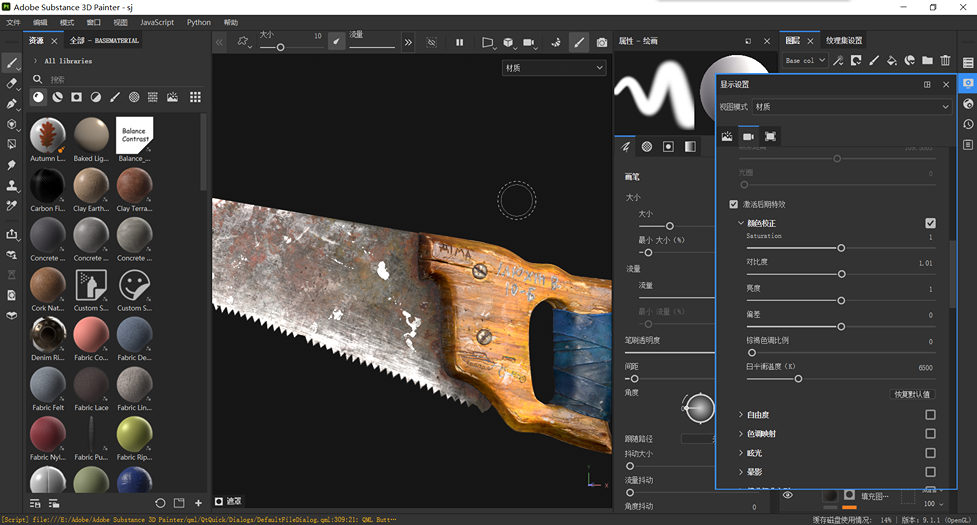Add a folder in the layers panel

tap(927, 61)
